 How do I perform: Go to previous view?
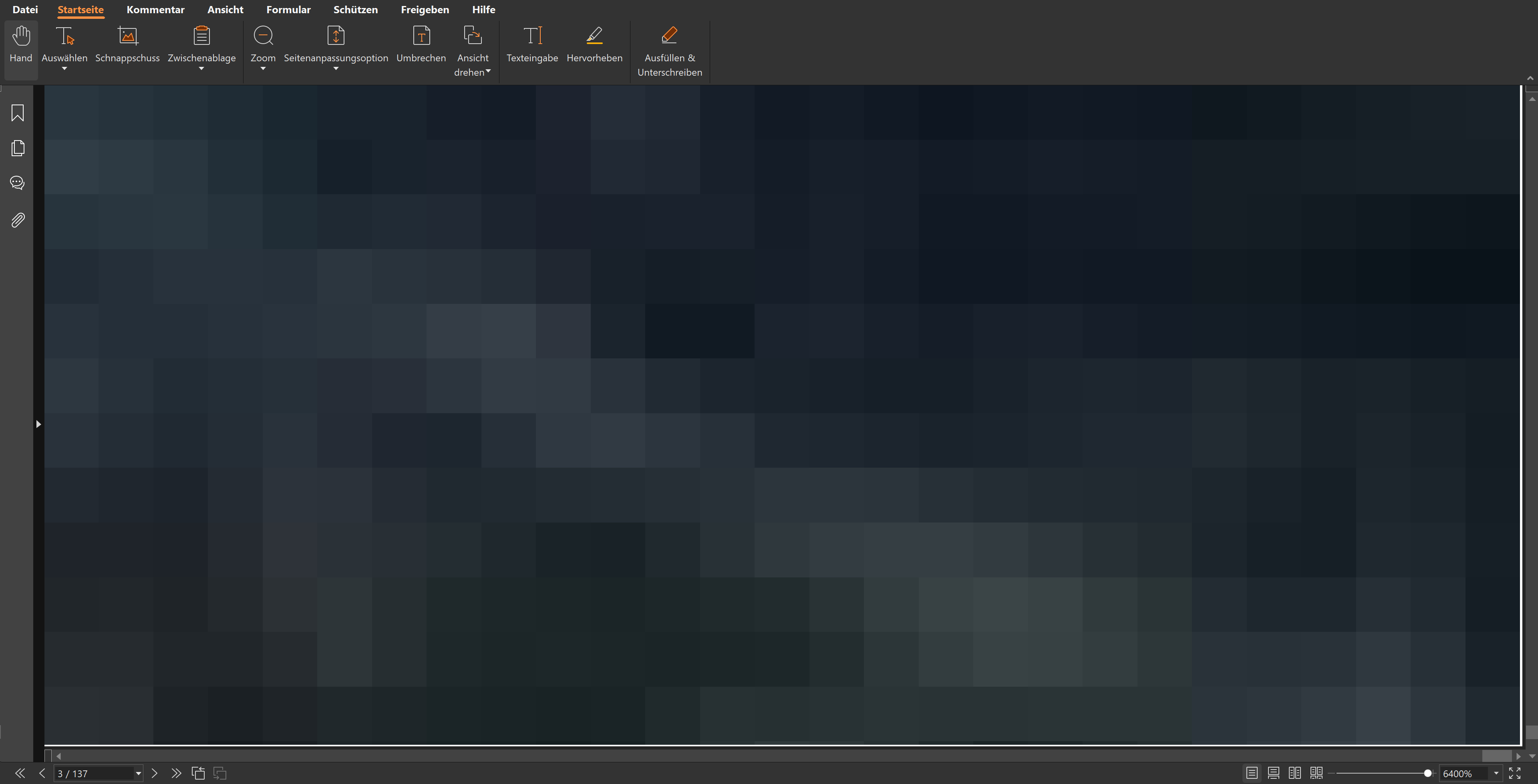pos(198,773)
